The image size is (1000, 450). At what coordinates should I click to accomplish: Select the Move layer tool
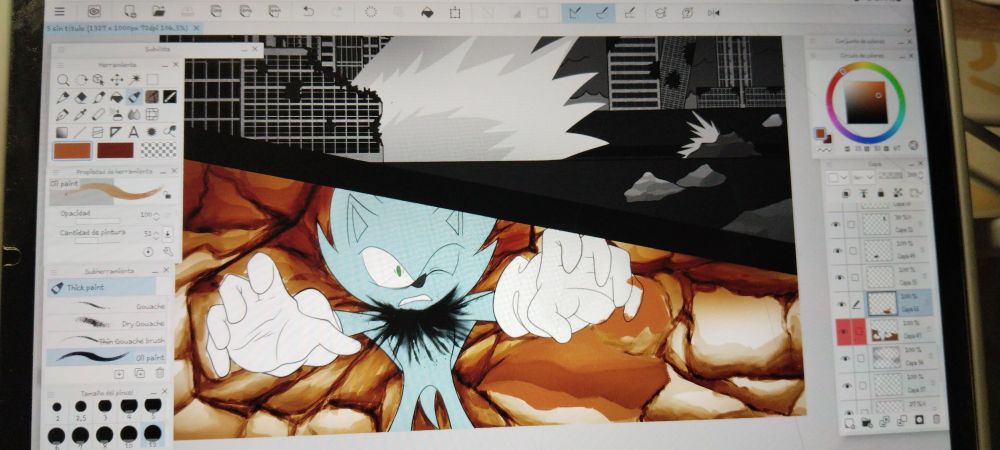coord(117,80)
